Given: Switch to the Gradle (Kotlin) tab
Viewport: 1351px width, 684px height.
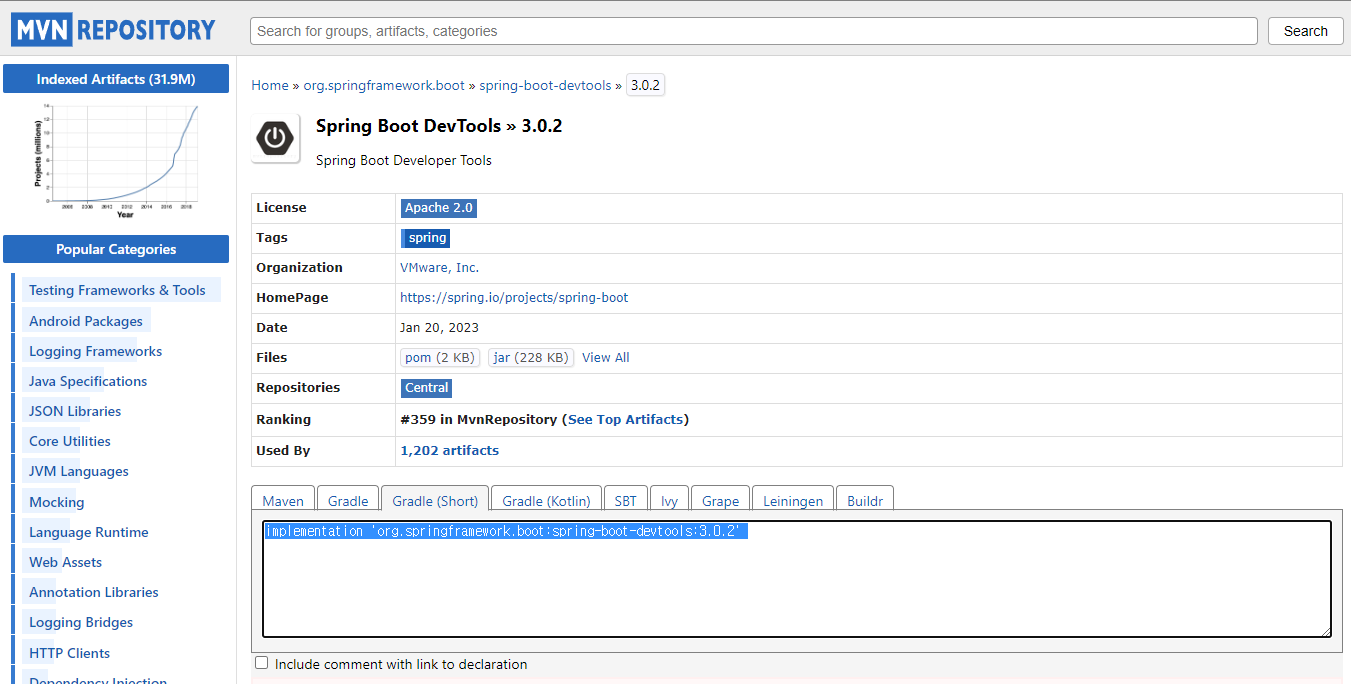Looking at the screenshot, I should click(546, 501).
